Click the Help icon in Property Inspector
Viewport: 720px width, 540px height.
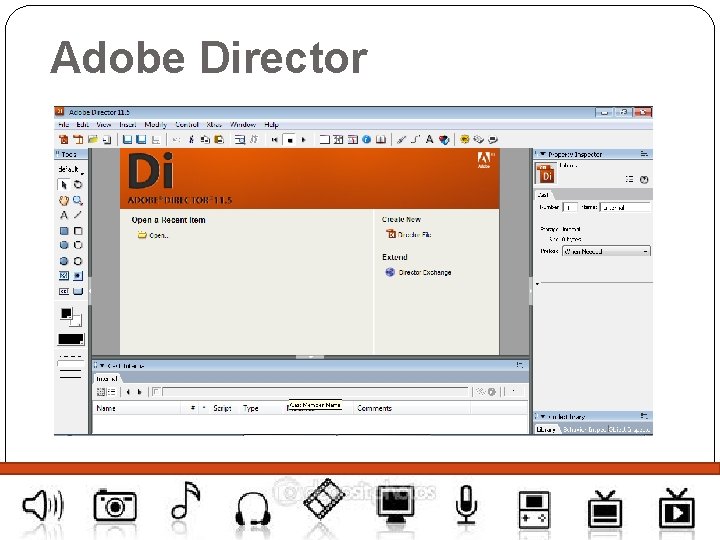tap(644, 180)
